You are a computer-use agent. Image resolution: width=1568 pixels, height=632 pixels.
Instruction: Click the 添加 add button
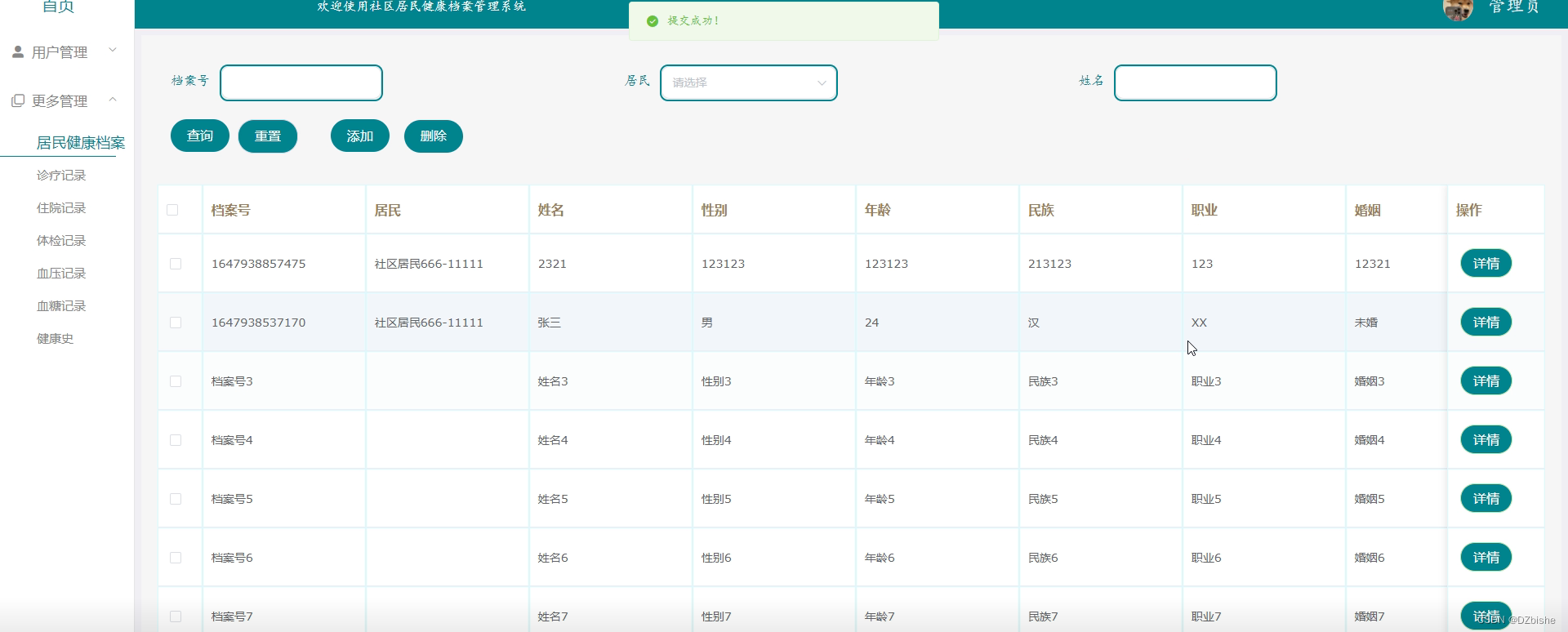click(x=360, y=136)
